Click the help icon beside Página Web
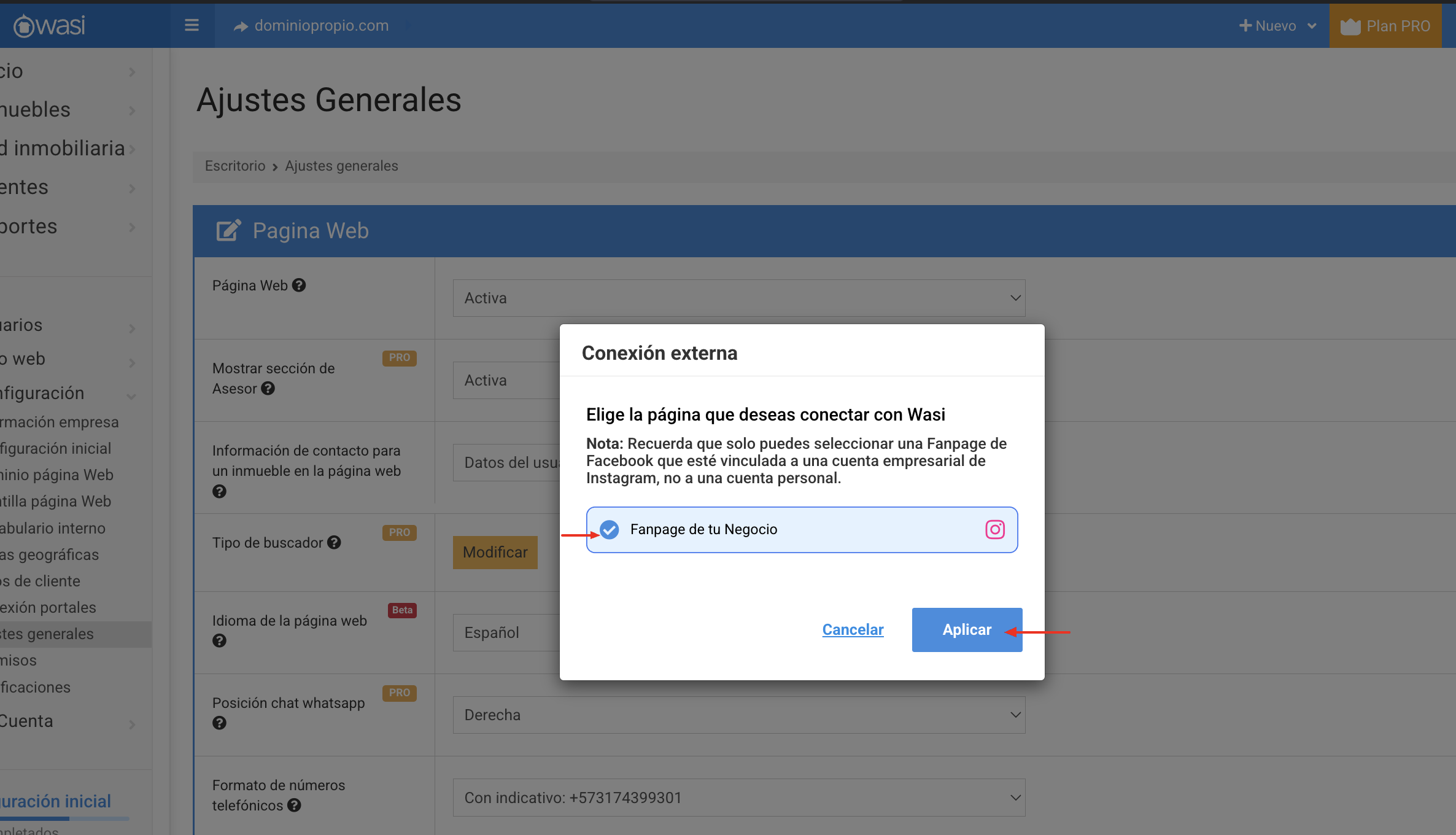The width and height of the screenshot is (1456, 835). (299, 285)
